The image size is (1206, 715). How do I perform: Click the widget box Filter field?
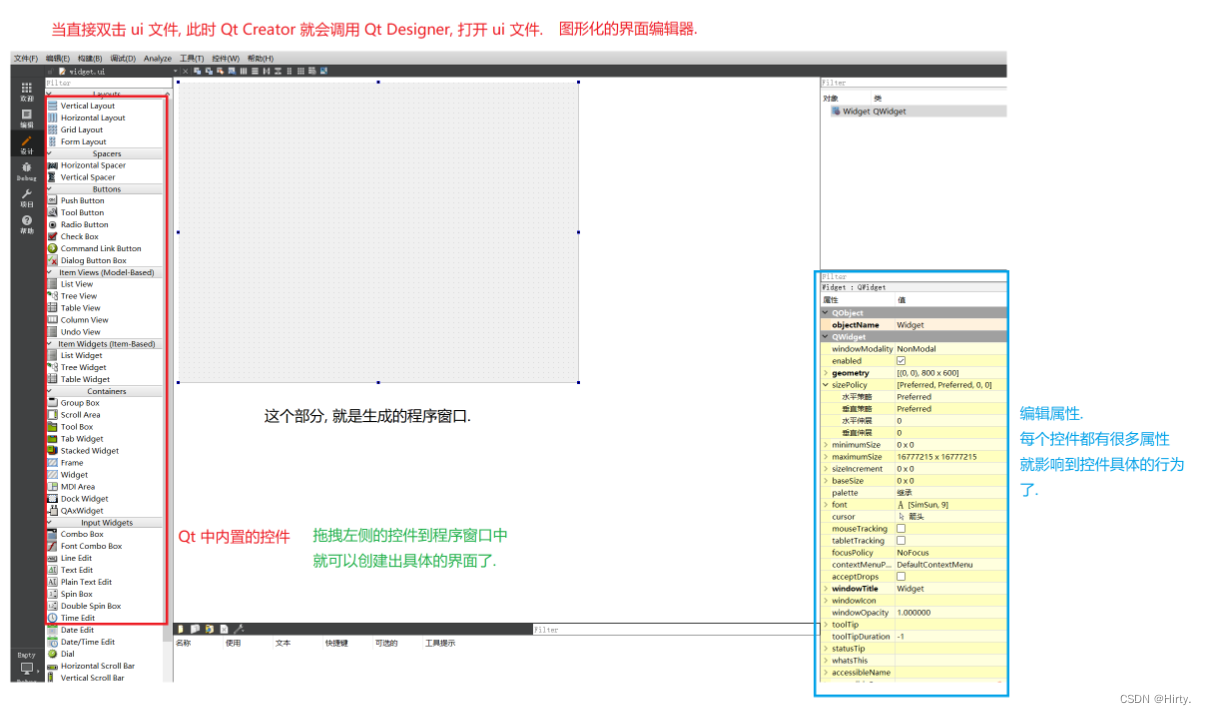(108, 83)
